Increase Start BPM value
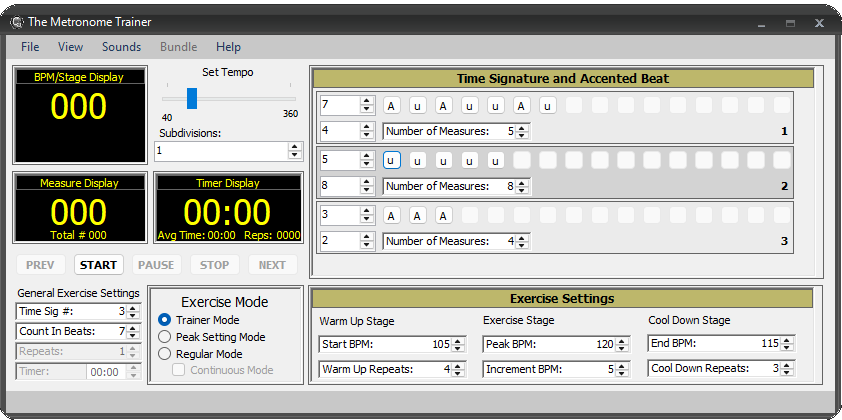This screenshot has width=842, height=420. pyautogui.click(x=458, y=341)
